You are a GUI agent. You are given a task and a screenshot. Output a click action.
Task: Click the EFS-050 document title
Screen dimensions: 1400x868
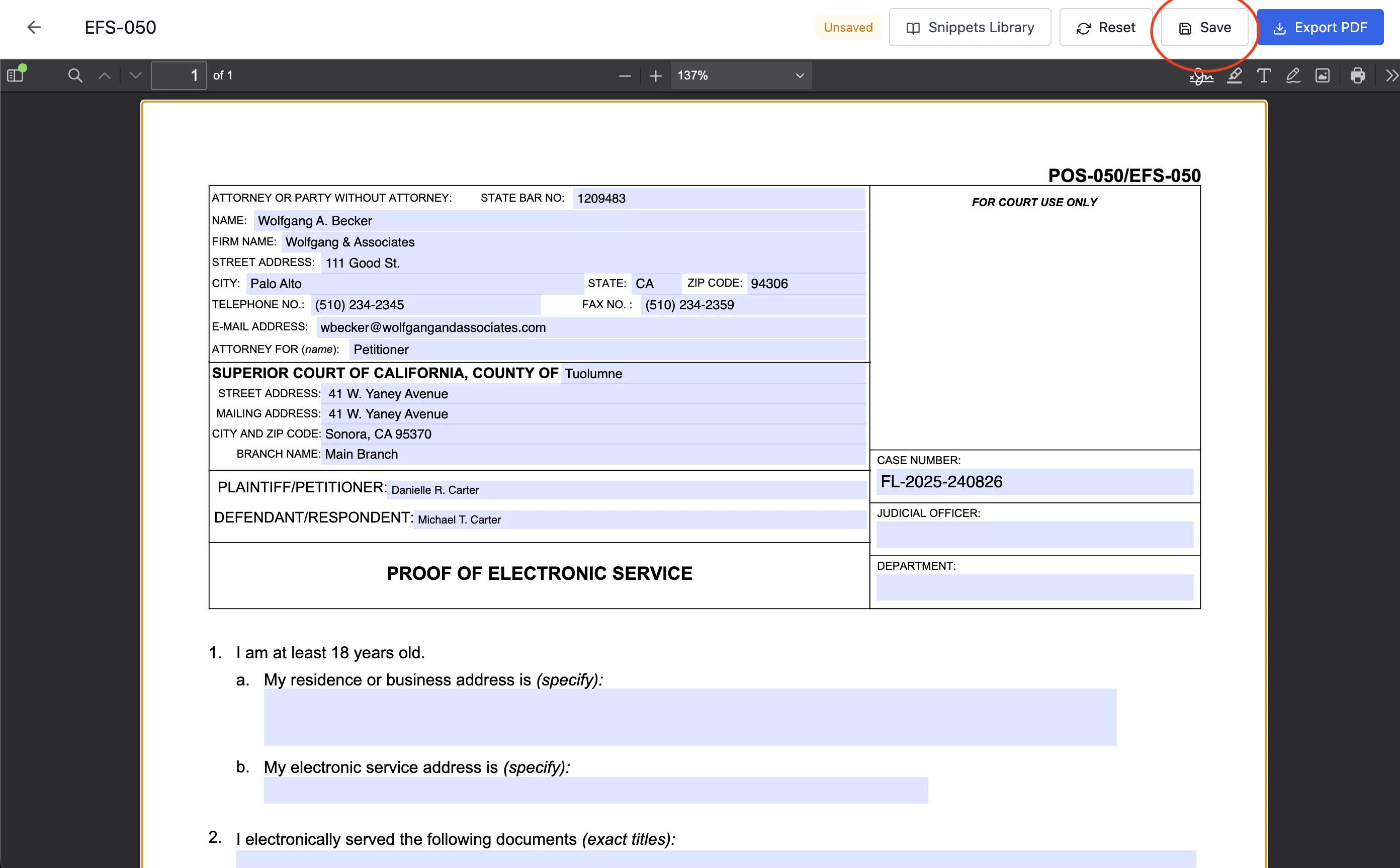click(x=121, y=27)
